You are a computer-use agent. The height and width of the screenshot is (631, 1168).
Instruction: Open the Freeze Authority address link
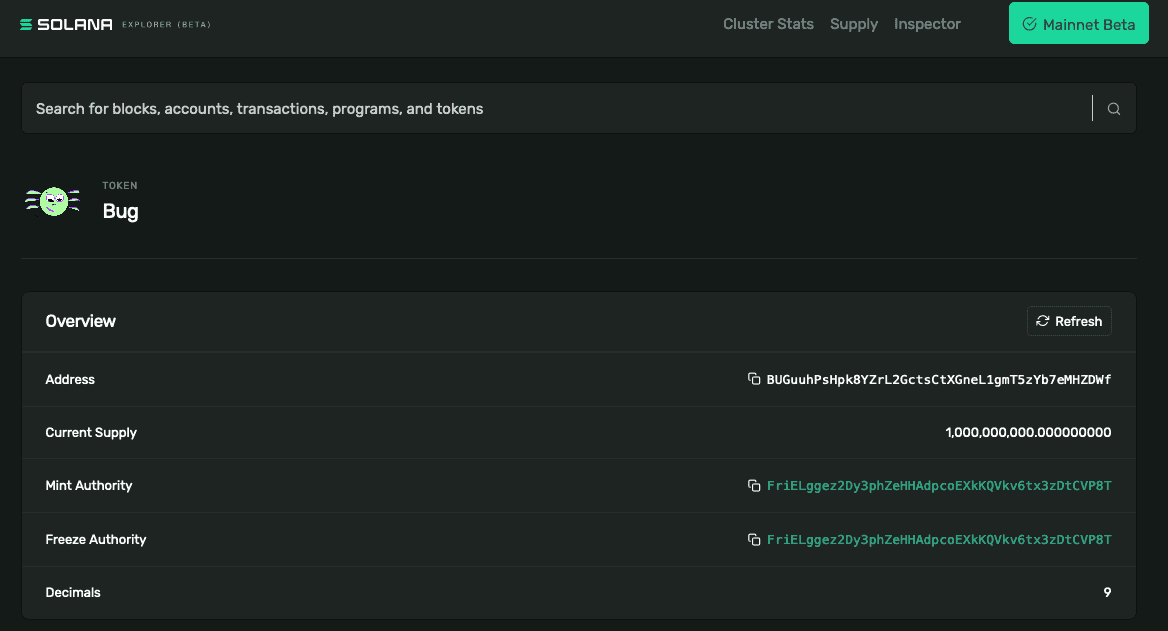(938, 540)
